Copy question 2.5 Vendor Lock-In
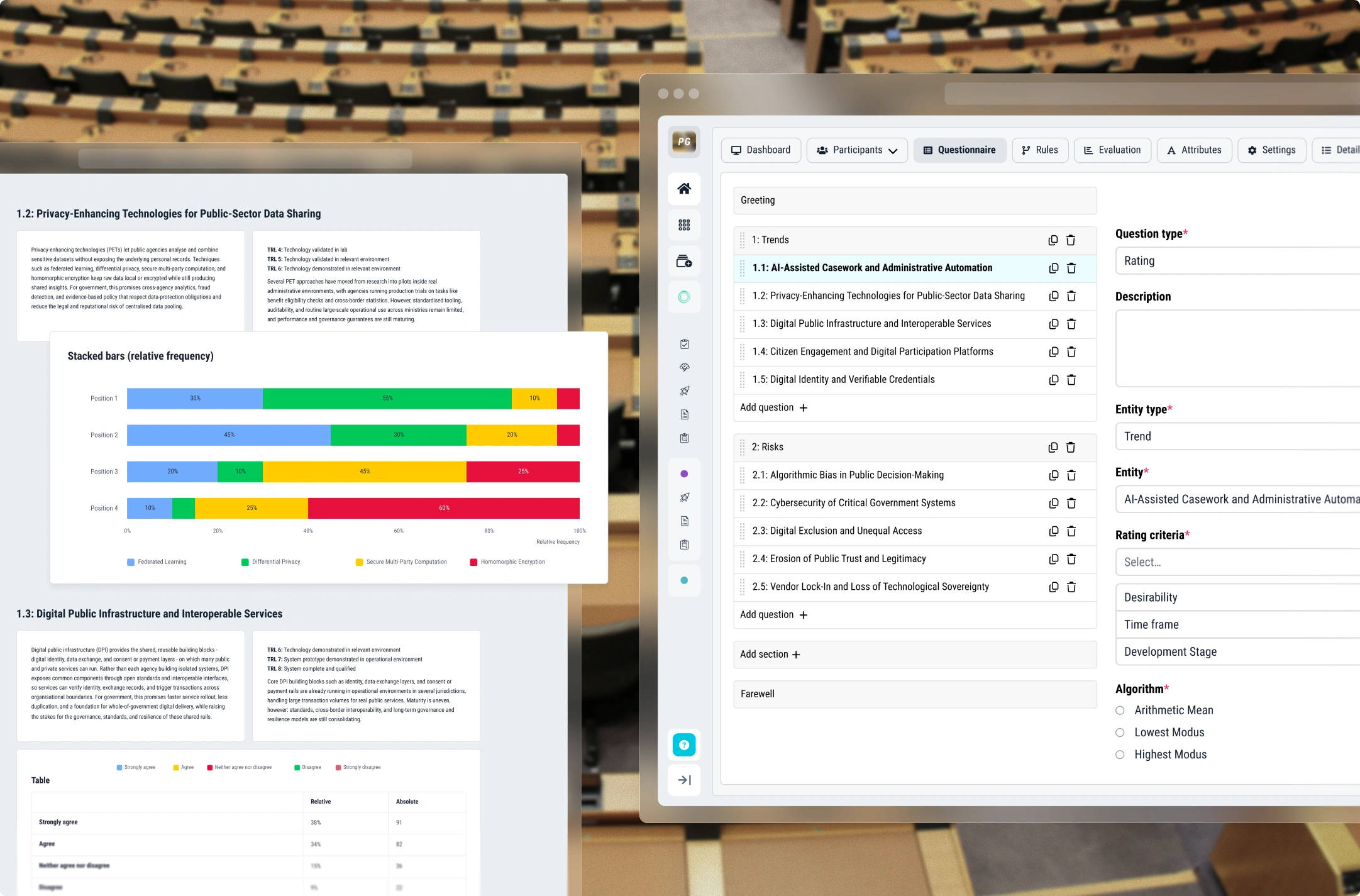Screen dimensions: 1360x896 (x=1054, y=587)
